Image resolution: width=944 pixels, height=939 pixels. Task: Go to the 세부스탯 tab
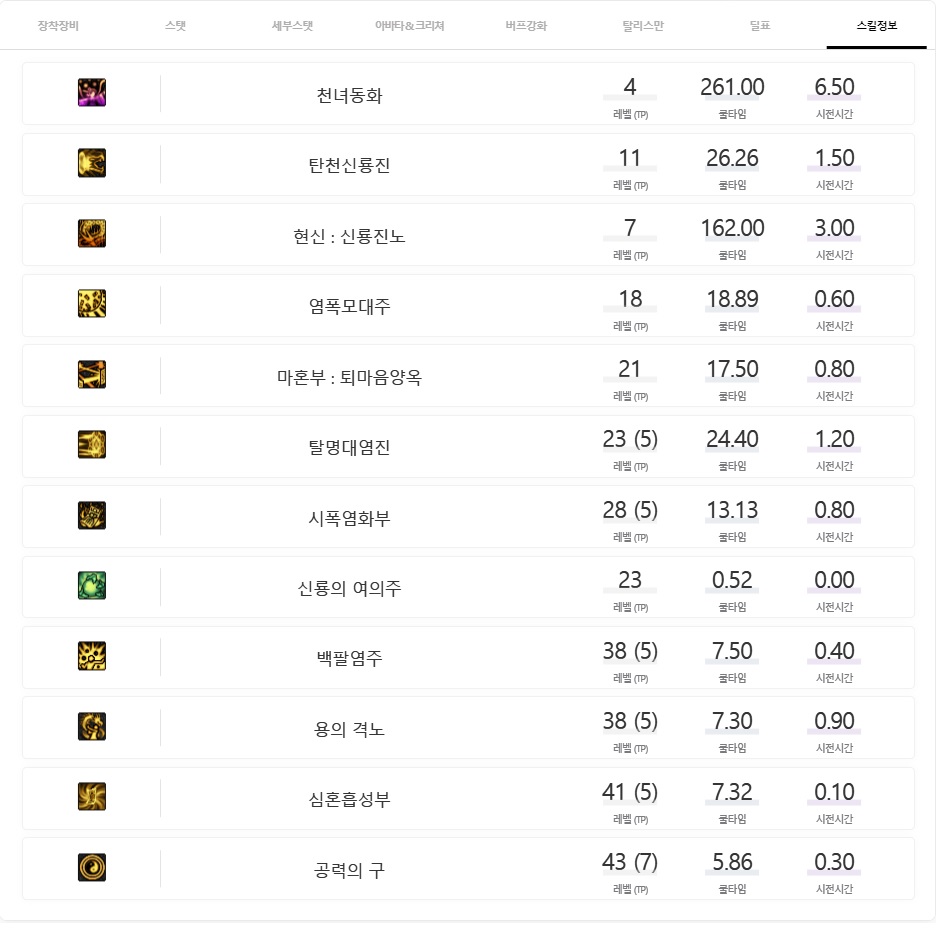coord(293,26)
